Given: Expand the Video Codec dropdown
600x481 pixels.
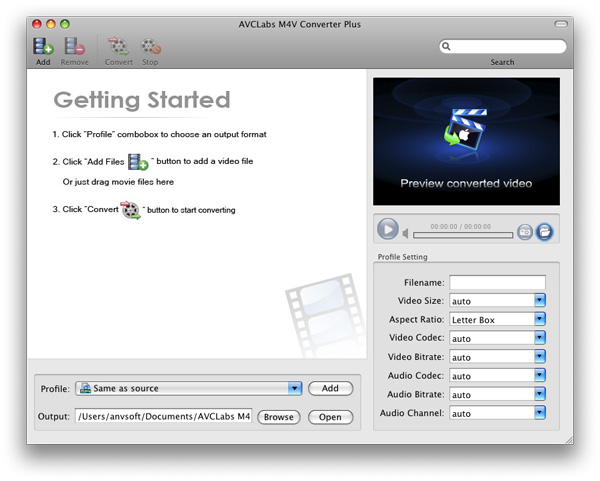Looking at the screenshot, I should click(x=540, y=338).
